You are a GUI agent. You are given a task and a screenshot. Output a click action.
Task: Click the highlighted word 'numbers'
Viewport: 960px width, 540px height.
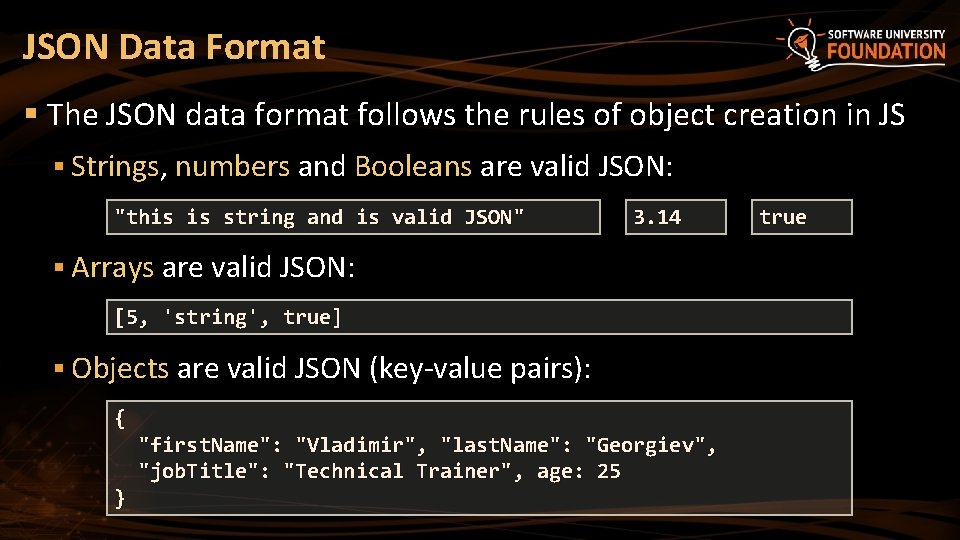tap(232, 166)
